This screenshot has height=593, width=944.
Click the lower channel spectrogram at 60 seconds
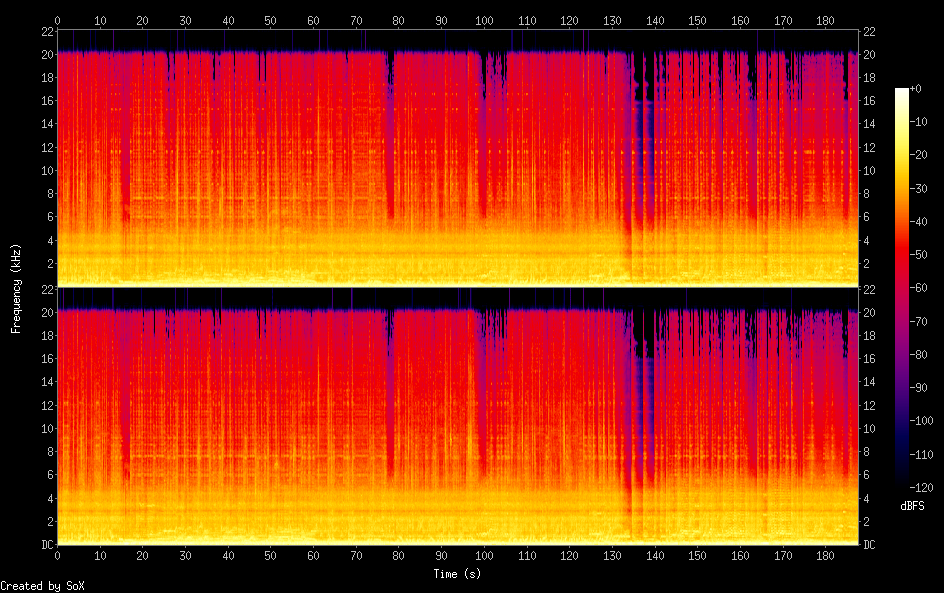coord(314,420)
